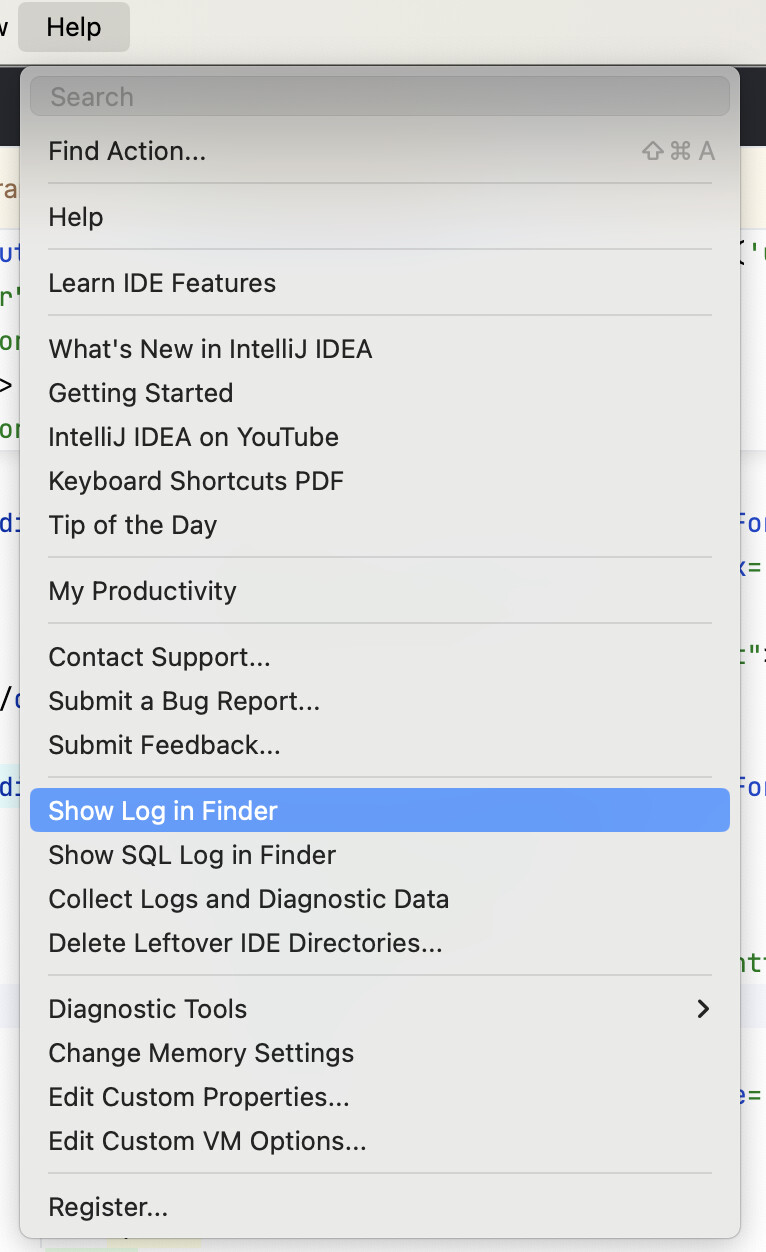Show Tip of the Day
Viewport: 766px width, 1252px height.
click(x=133, y=525)
